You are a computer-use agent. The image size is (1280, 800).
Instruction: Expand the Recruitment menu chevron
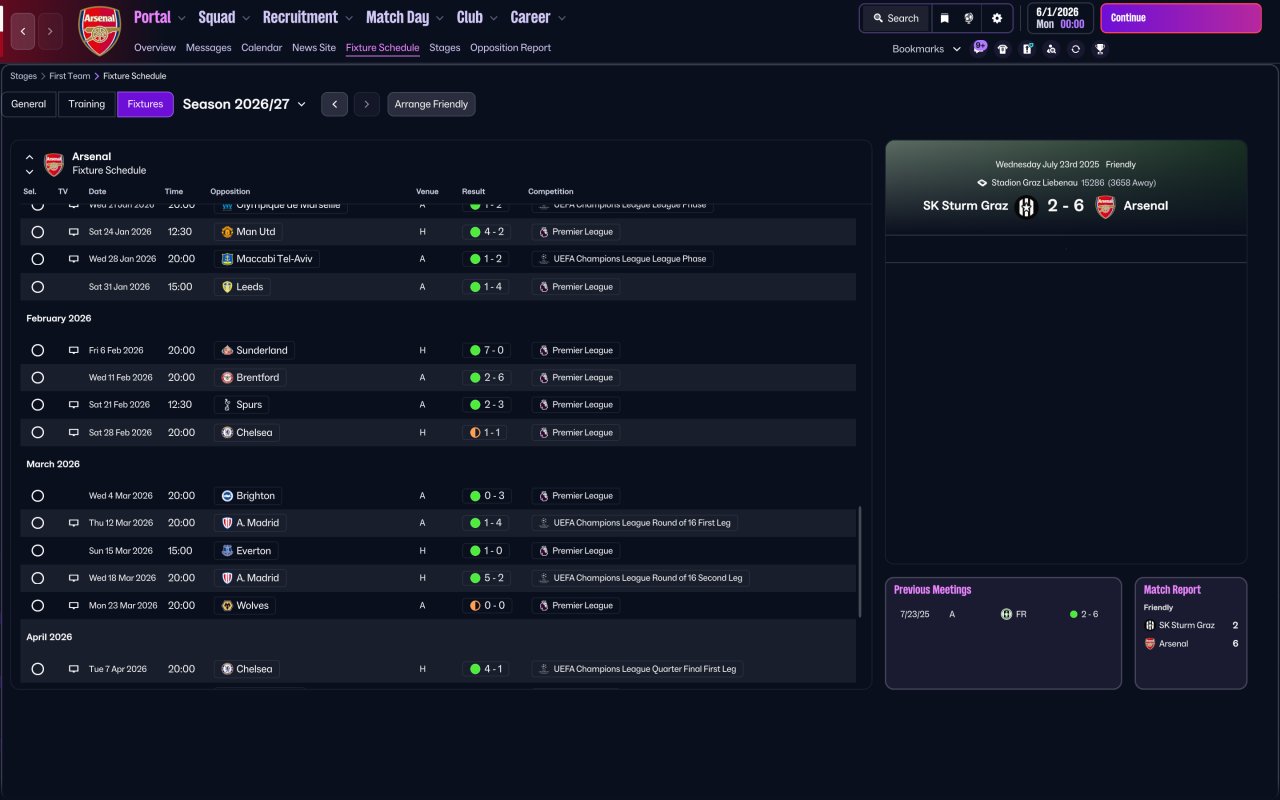tap(348, 18)
